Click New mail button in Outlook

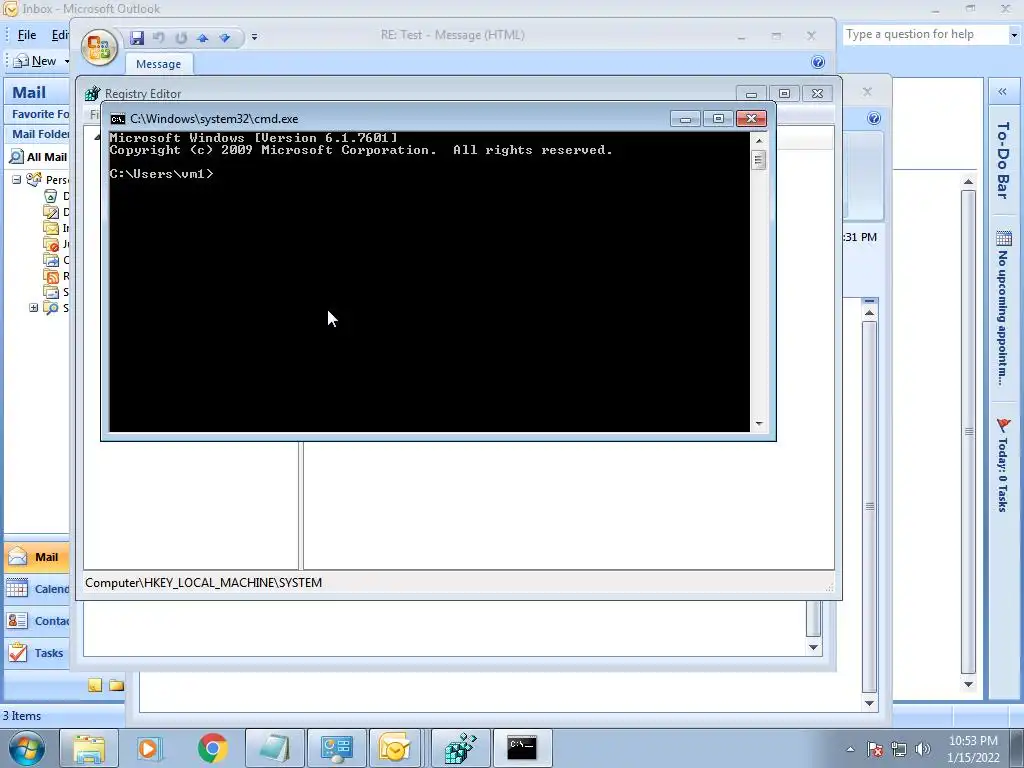[x=35, y=61]
